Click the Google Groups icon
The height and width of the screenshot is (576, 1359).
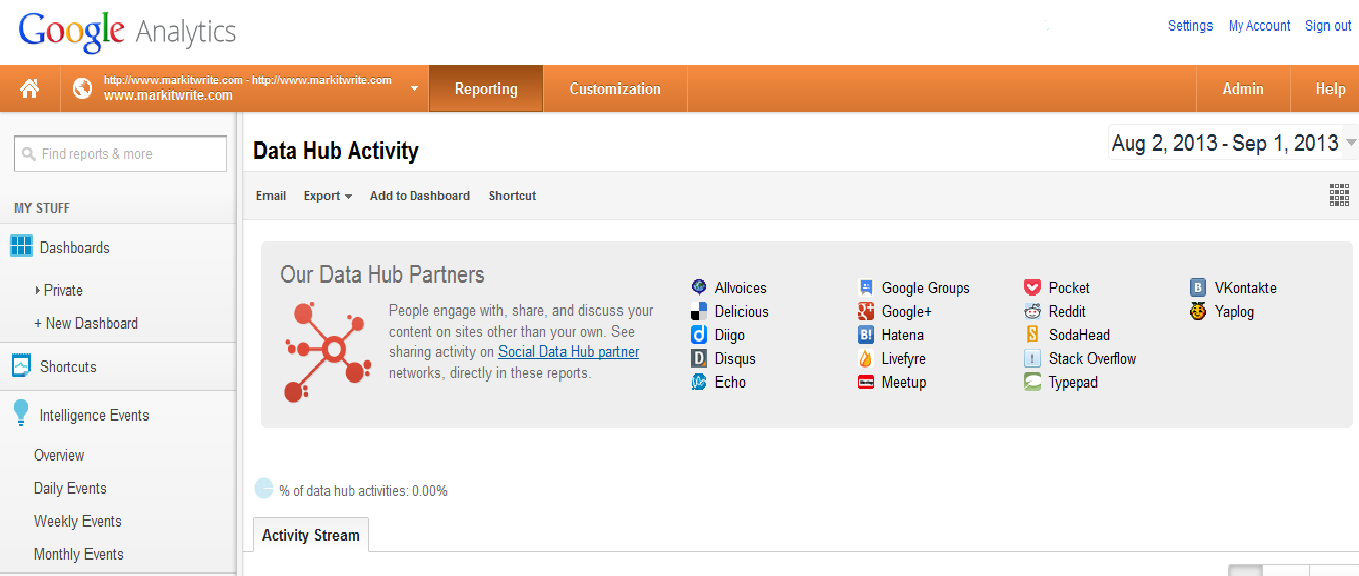click(866, 287)
